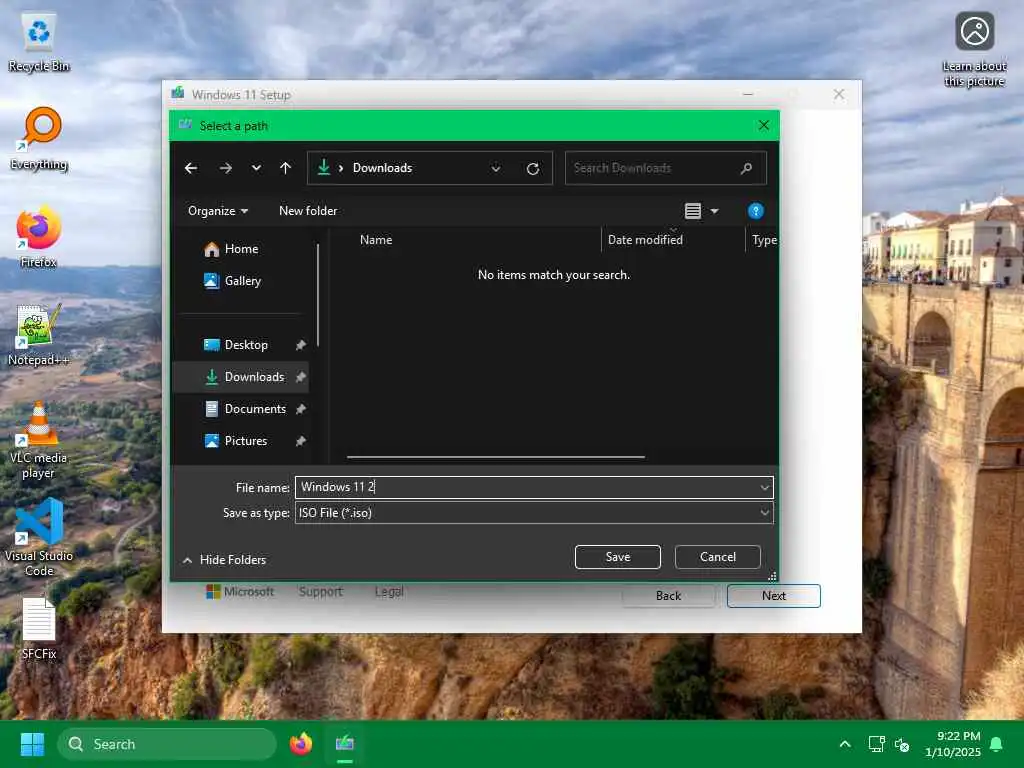Viewport: 1024px width, 768px height.
Task: Open recent locations chevron next to forward arrow
Action: tap(256, 168)
